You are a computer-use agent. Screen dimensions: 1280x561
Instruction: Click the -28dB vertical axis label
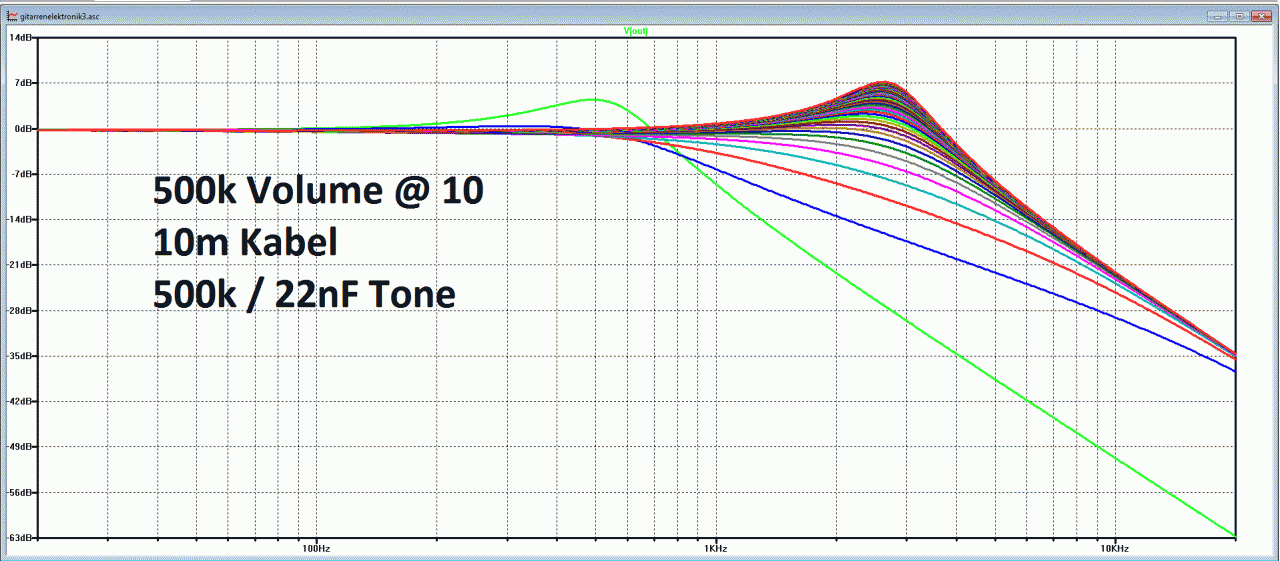(19, 310)
